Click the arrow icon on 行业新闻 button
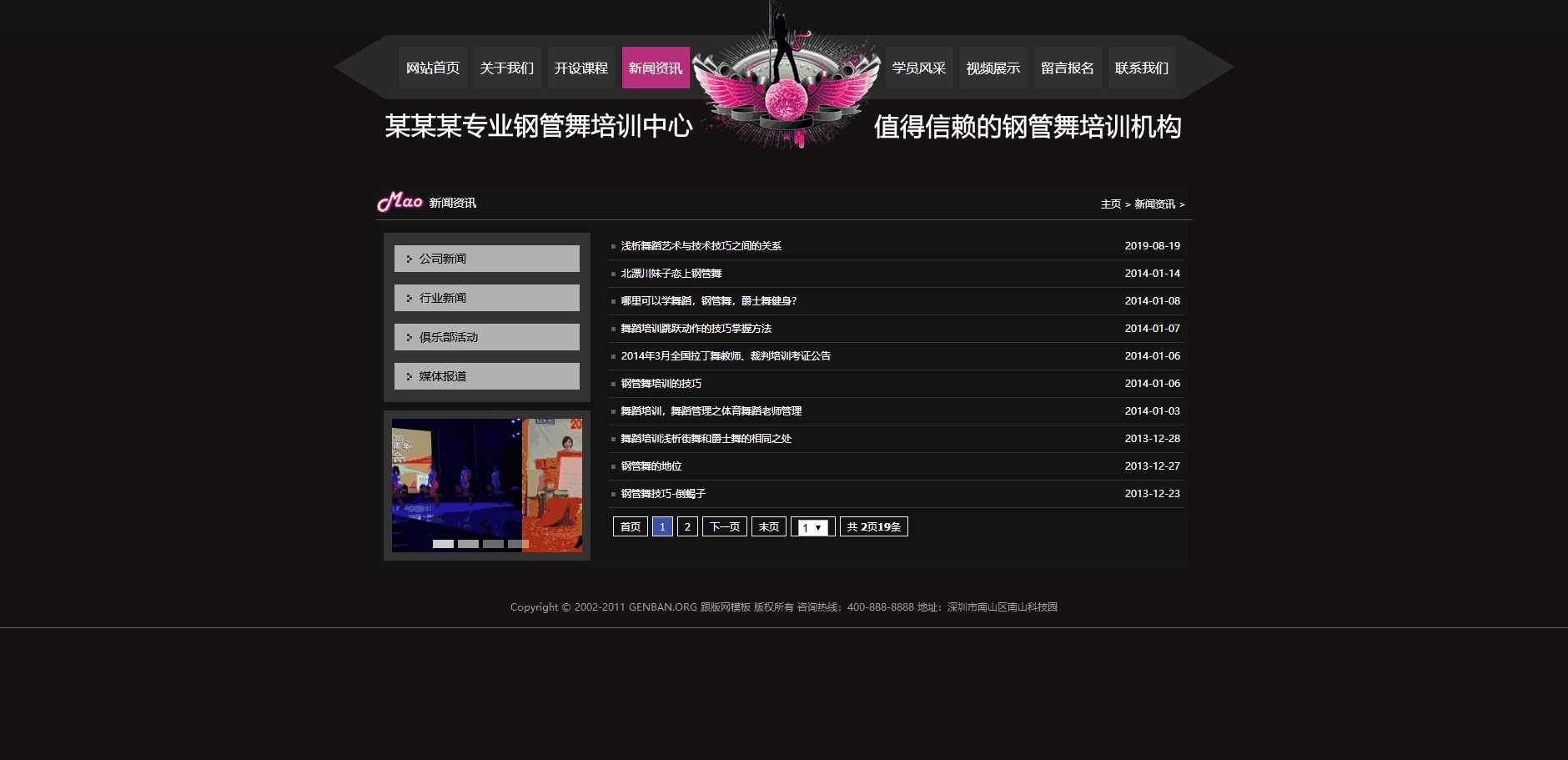This screenshot has width=1568, height=760. (x=409, y=297)
